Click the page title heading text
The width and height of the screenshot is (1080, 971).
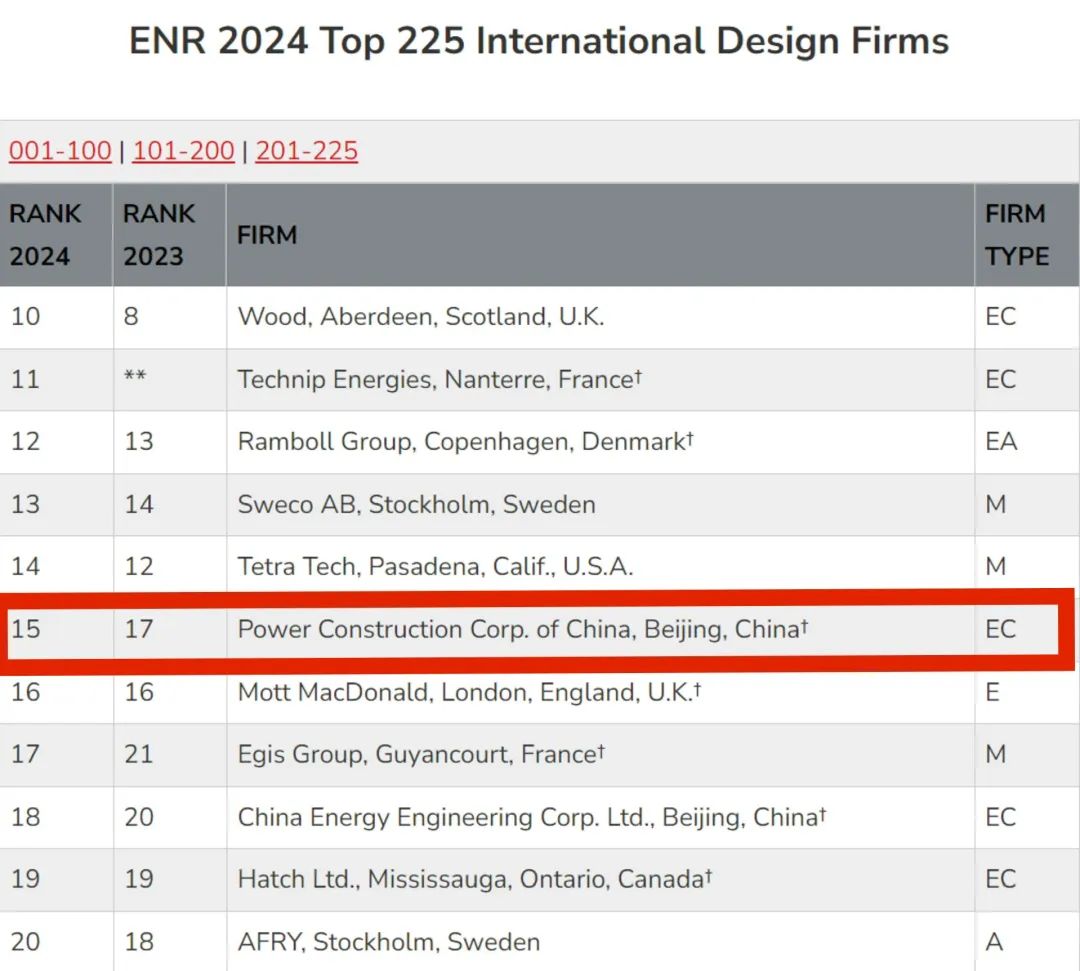(x=539, y=41)
